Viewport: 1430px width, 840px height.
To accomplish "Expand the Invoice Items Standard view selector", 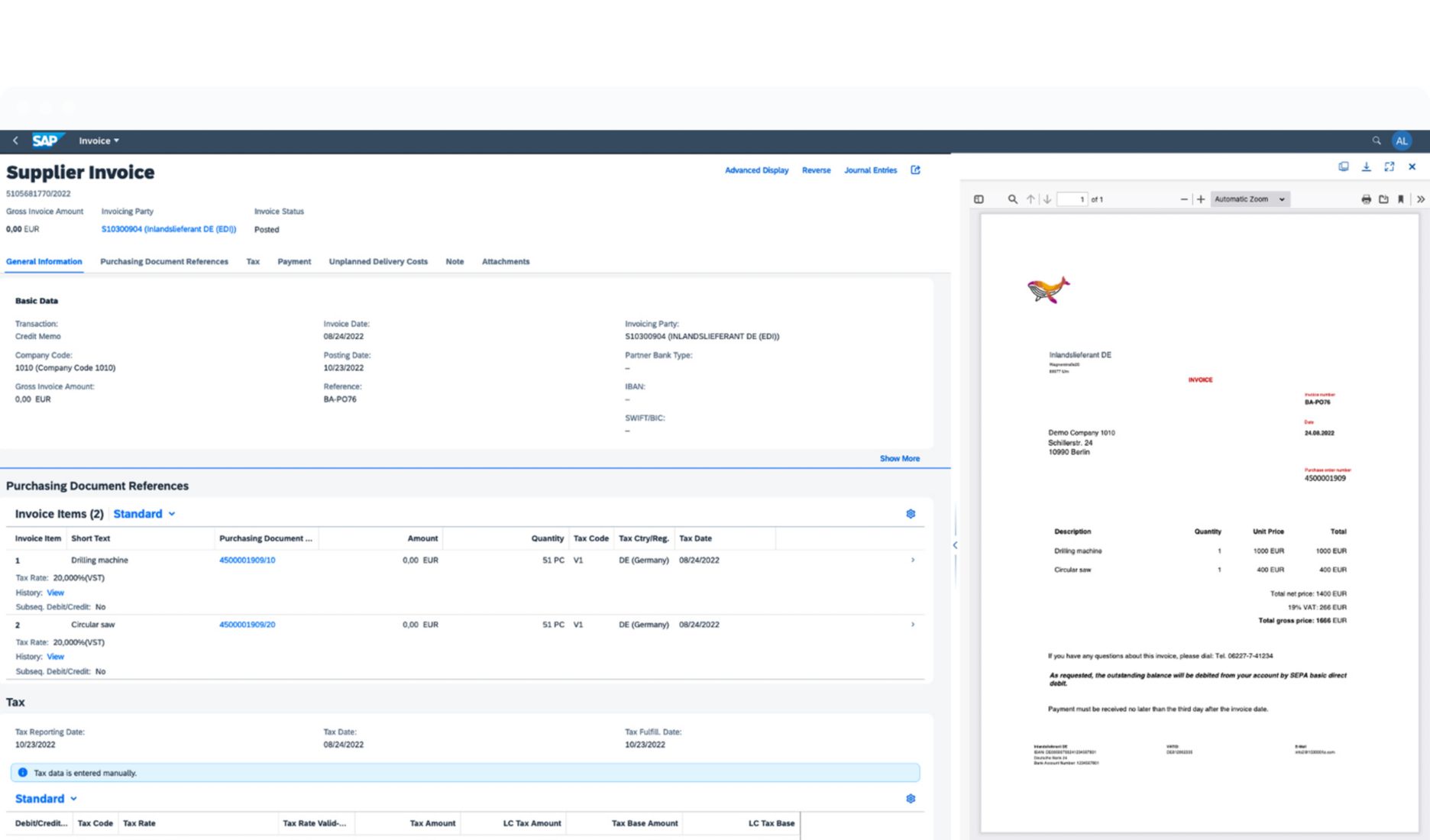I will (x=144, y=514).
